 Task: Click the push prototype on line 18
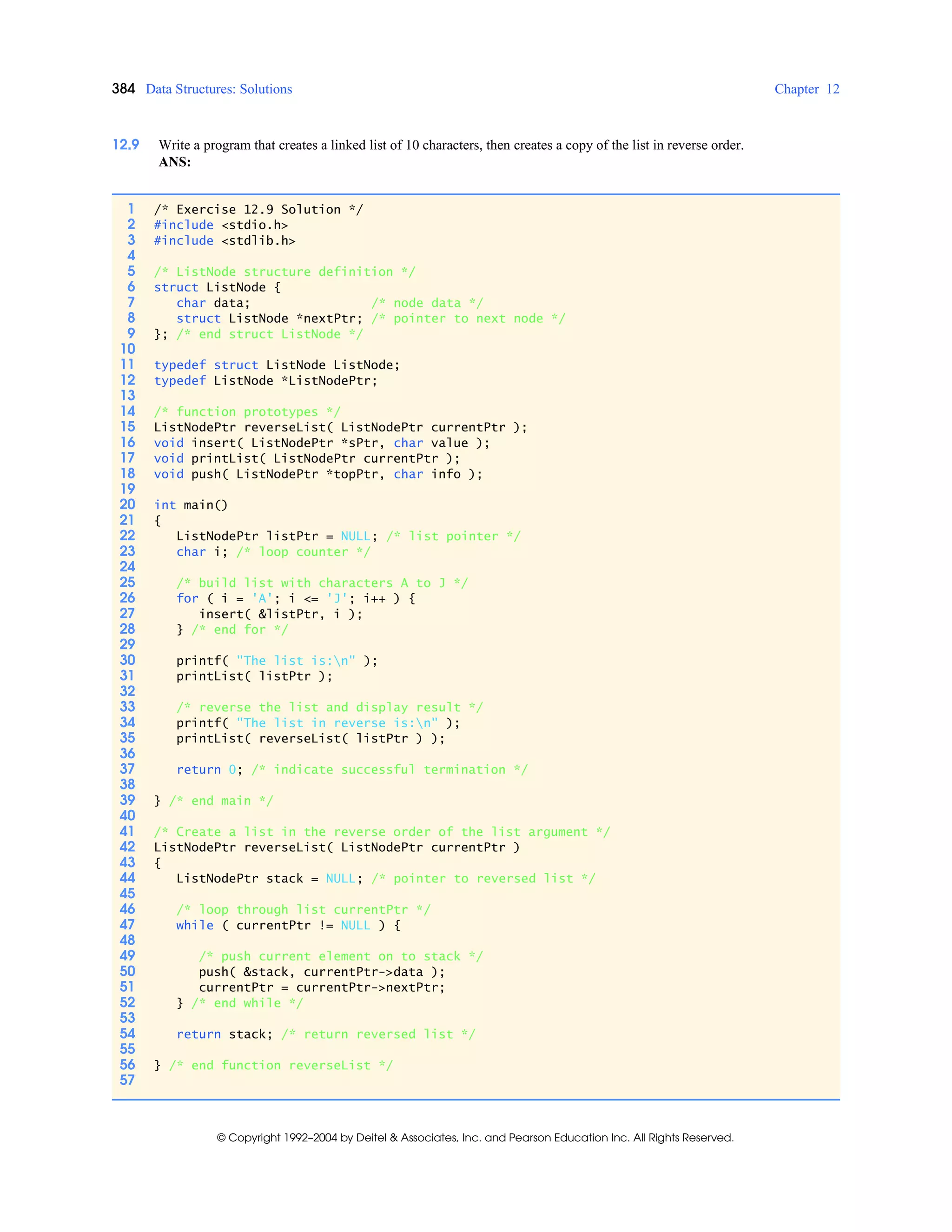point(318,474)
